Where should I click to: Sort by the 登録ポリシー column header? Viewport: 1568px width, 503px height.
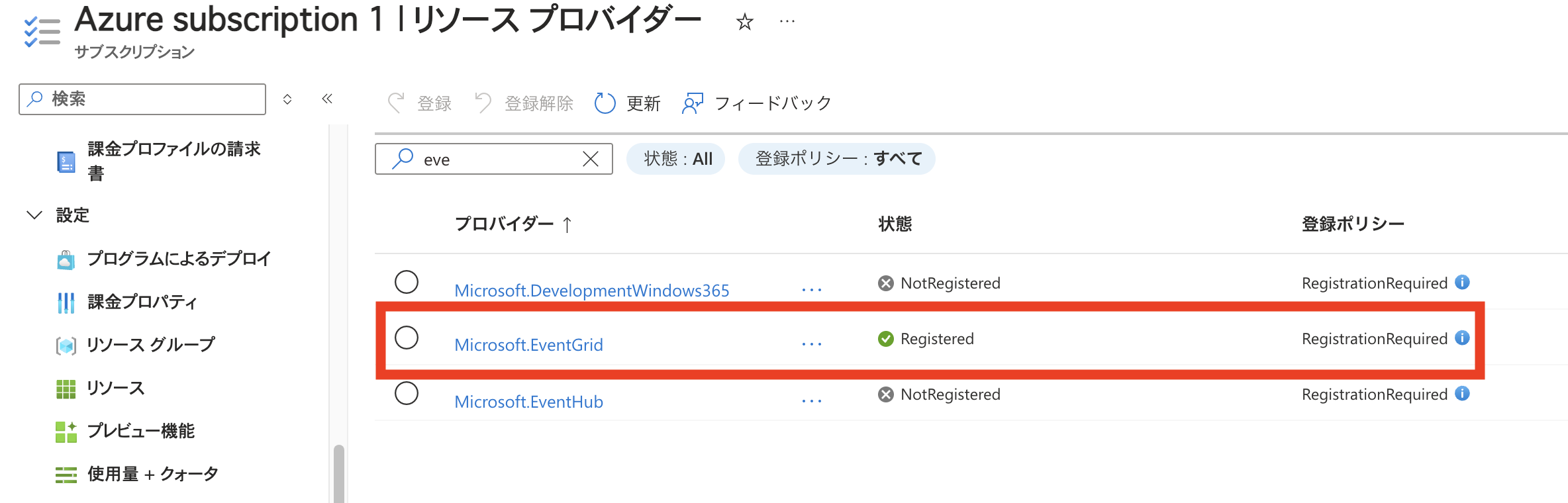1353,224
